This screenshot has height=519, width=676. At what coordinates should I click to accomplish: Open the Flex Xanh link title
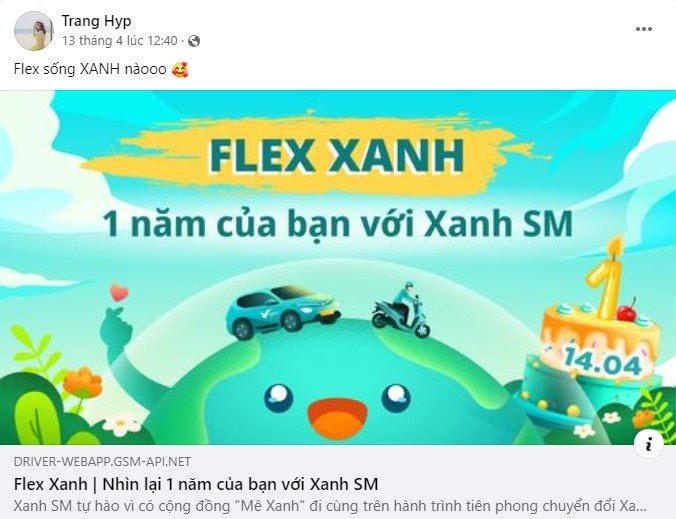[196, 484]
